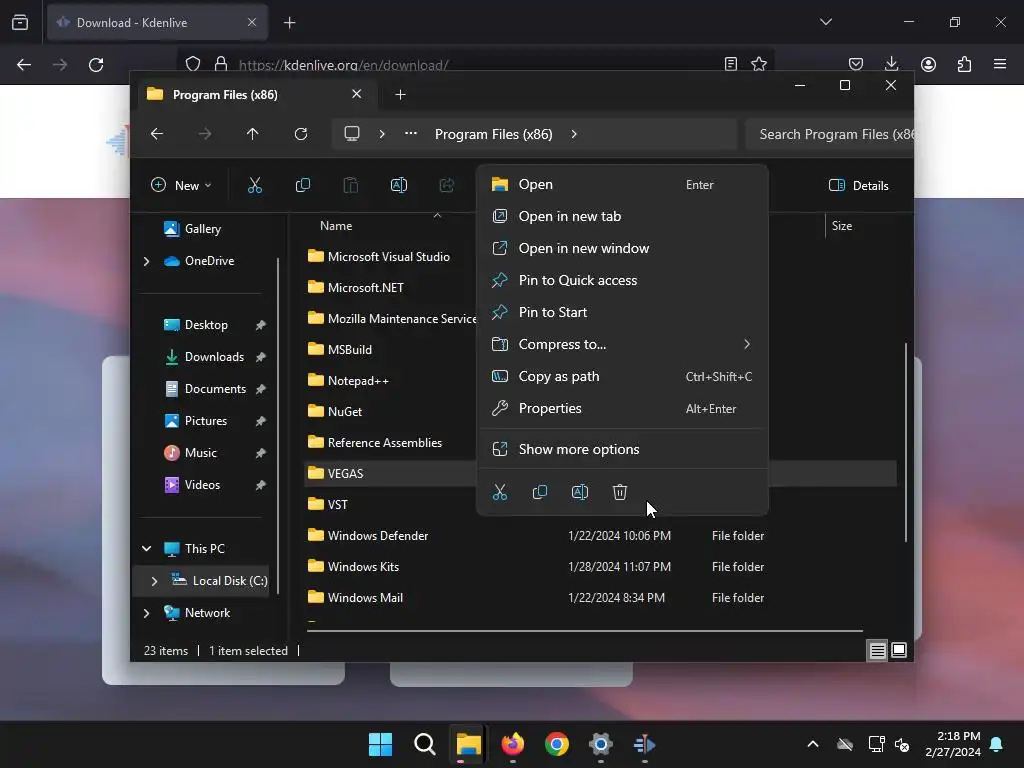This screenshot has width=1024, height=768.
Task: Click the file list vertical scrollbar
Action: click(906, 442)
